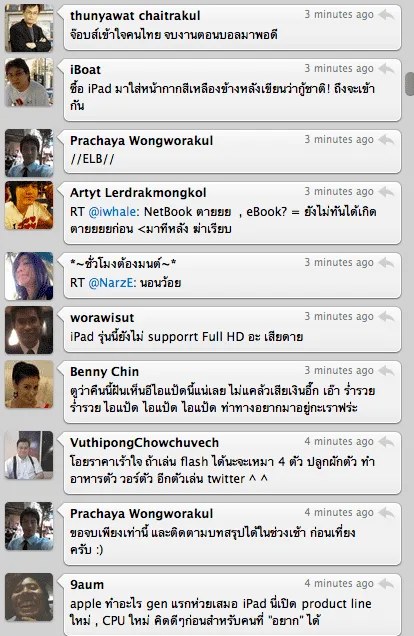The image size is (414, 636).
Task: Click the timeline scrollbar handle
Action: 410,84
